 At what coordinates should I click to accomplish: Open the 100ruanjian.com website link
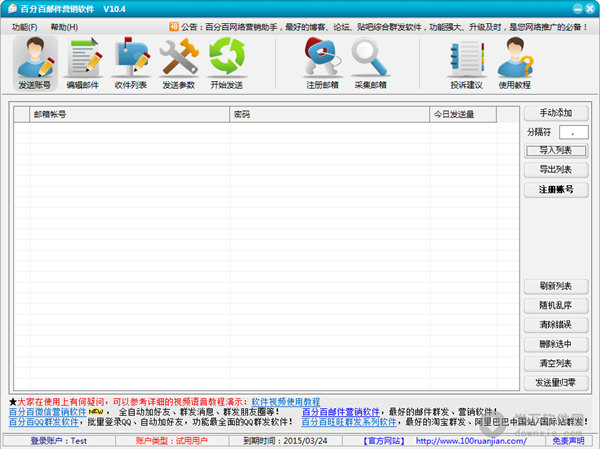tap(471, 441)
